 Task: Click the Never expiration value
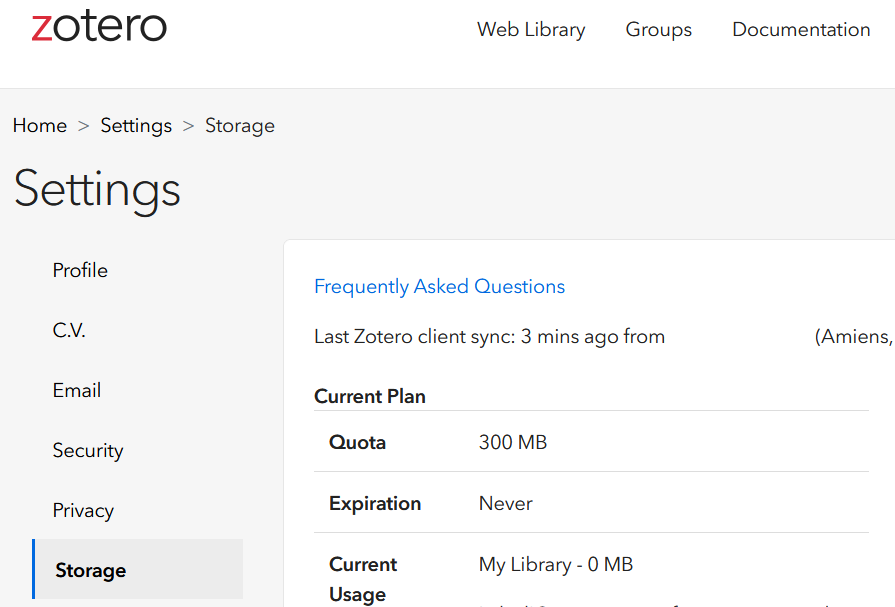pyautogui.click(x=505, y=503)
